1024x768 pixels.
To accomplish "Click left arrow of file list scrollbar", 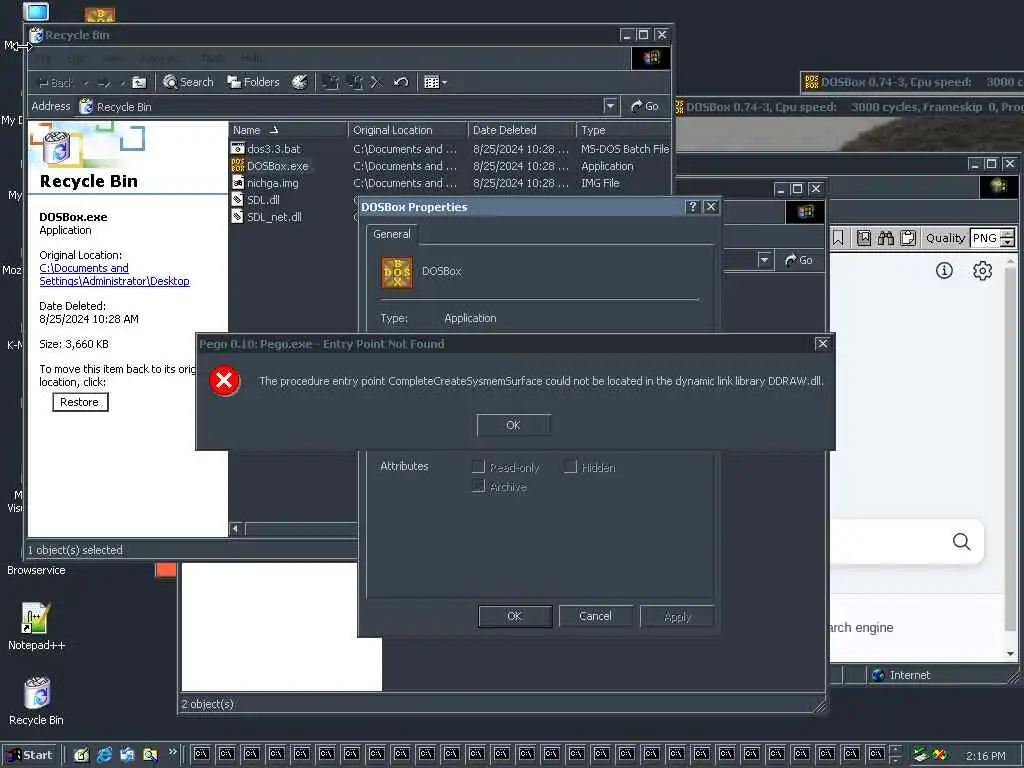I will point(236,528).
